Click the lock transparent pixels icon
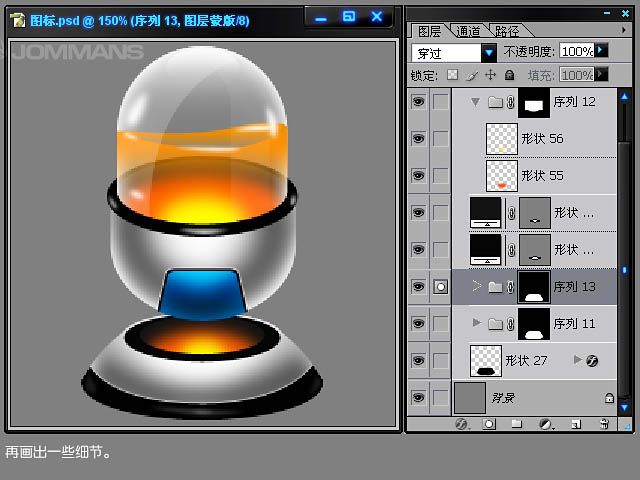This screenshot has height=480, width=640. 452,75
